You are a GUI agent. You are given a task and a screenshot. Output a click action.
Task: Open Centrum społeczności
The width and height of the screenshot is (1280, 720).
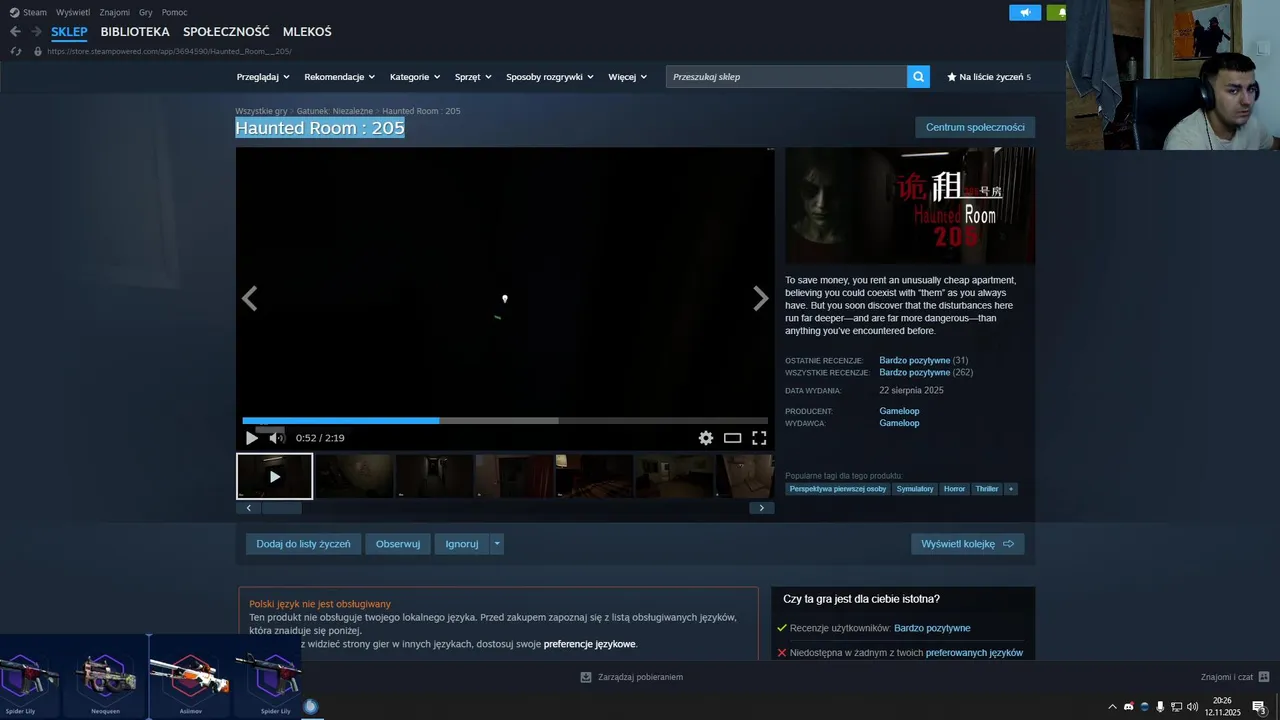[975, 127]
